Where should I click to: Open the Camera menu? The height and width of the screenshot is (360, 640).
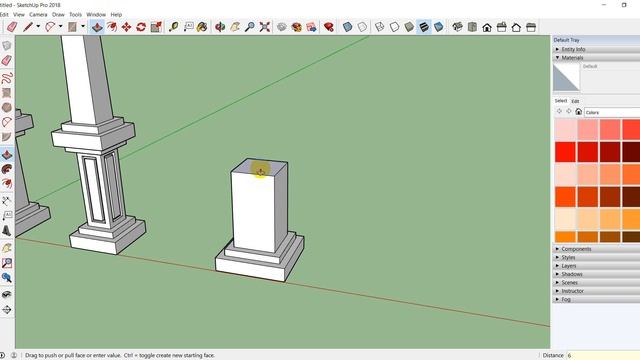coord(38,14)
